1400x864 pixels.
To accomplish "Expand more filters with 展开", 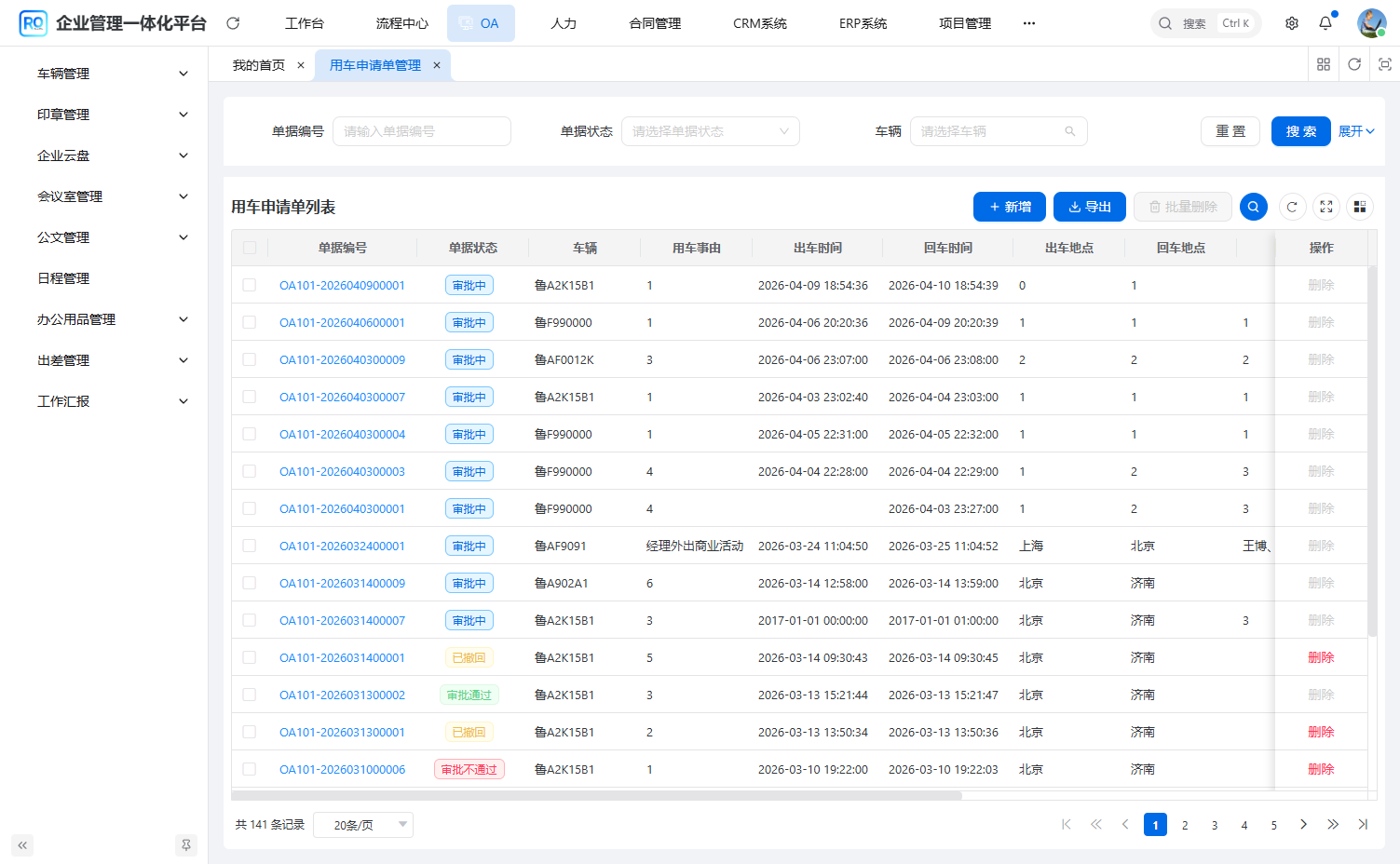I will point(1356,131).
